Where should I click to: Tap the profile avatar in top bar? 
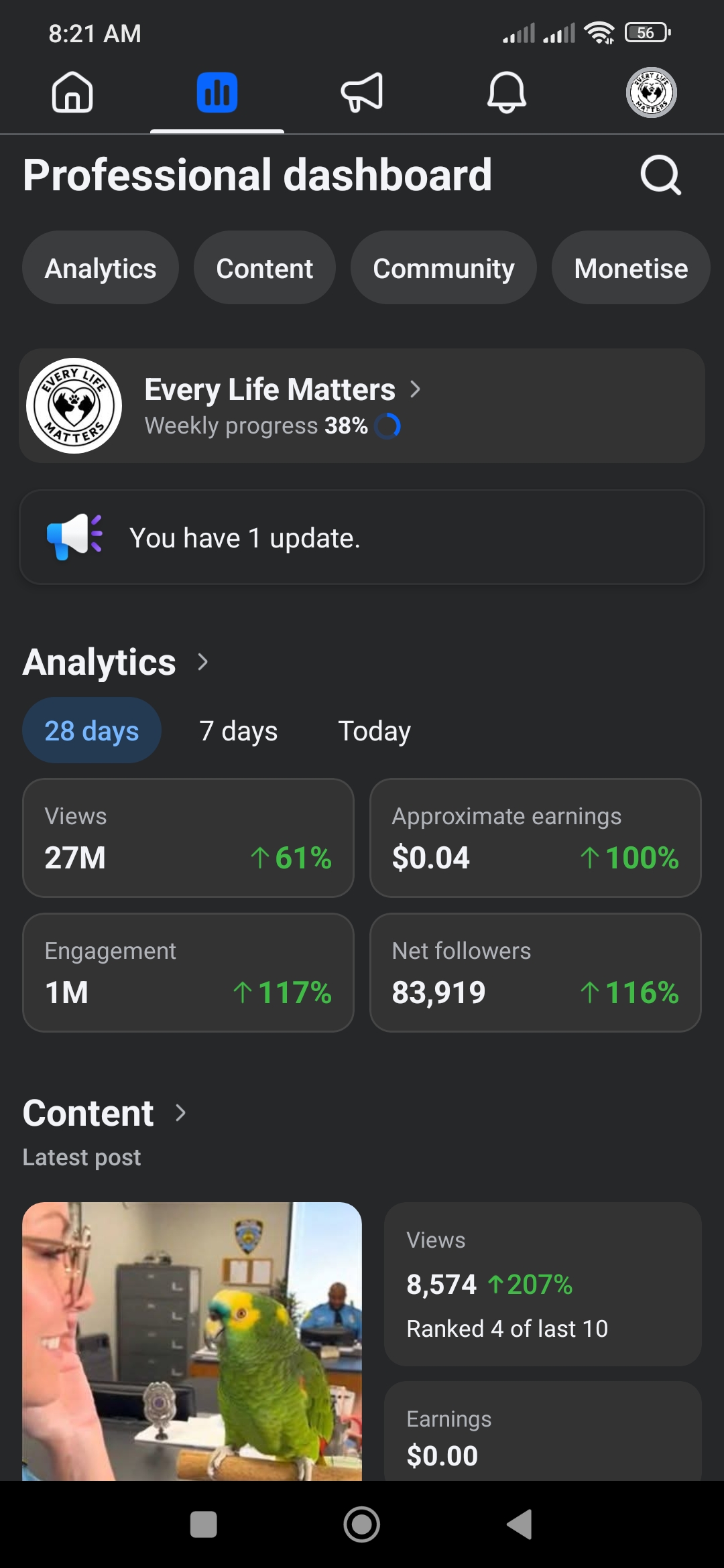[651, 92]
